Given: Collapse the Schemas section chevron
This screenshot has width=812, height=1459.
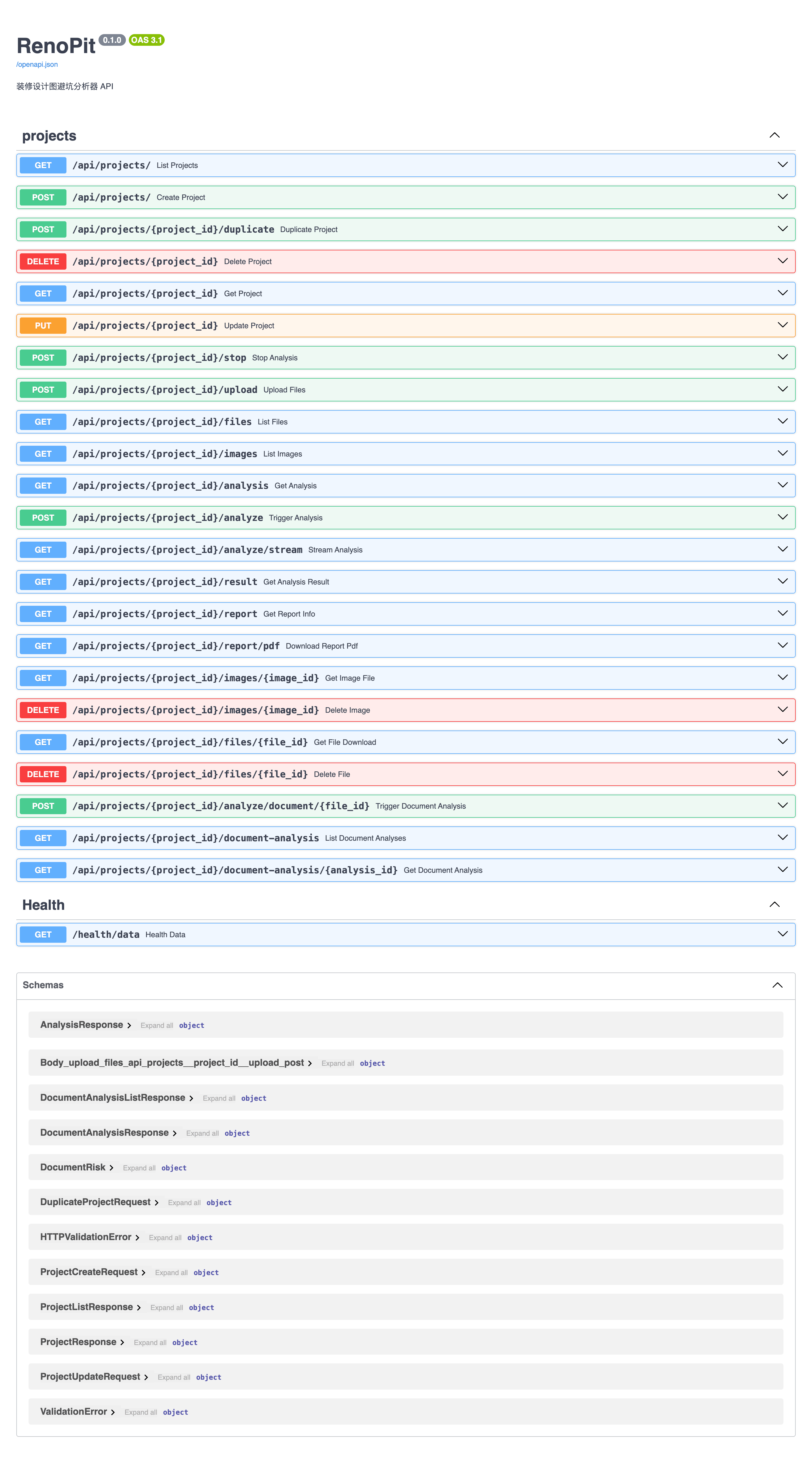Looking at the screenshot, I should [777, 985].
